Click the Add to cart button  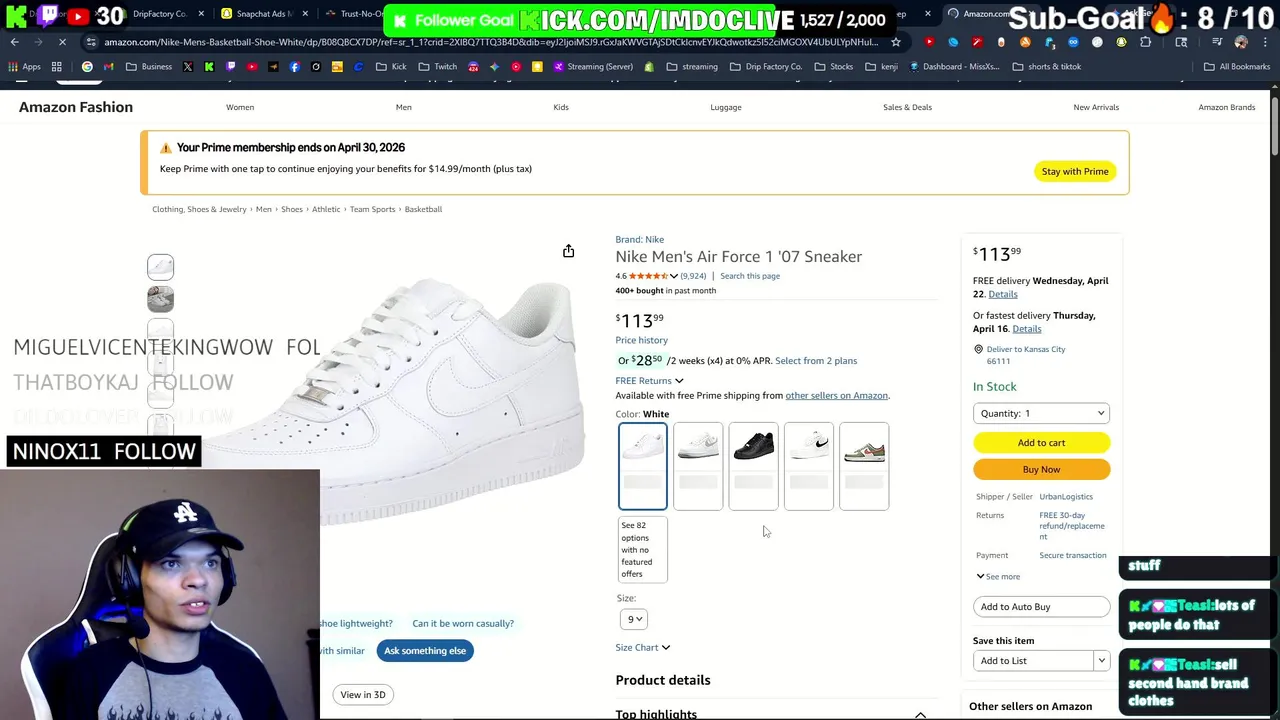click(1040, 442)
